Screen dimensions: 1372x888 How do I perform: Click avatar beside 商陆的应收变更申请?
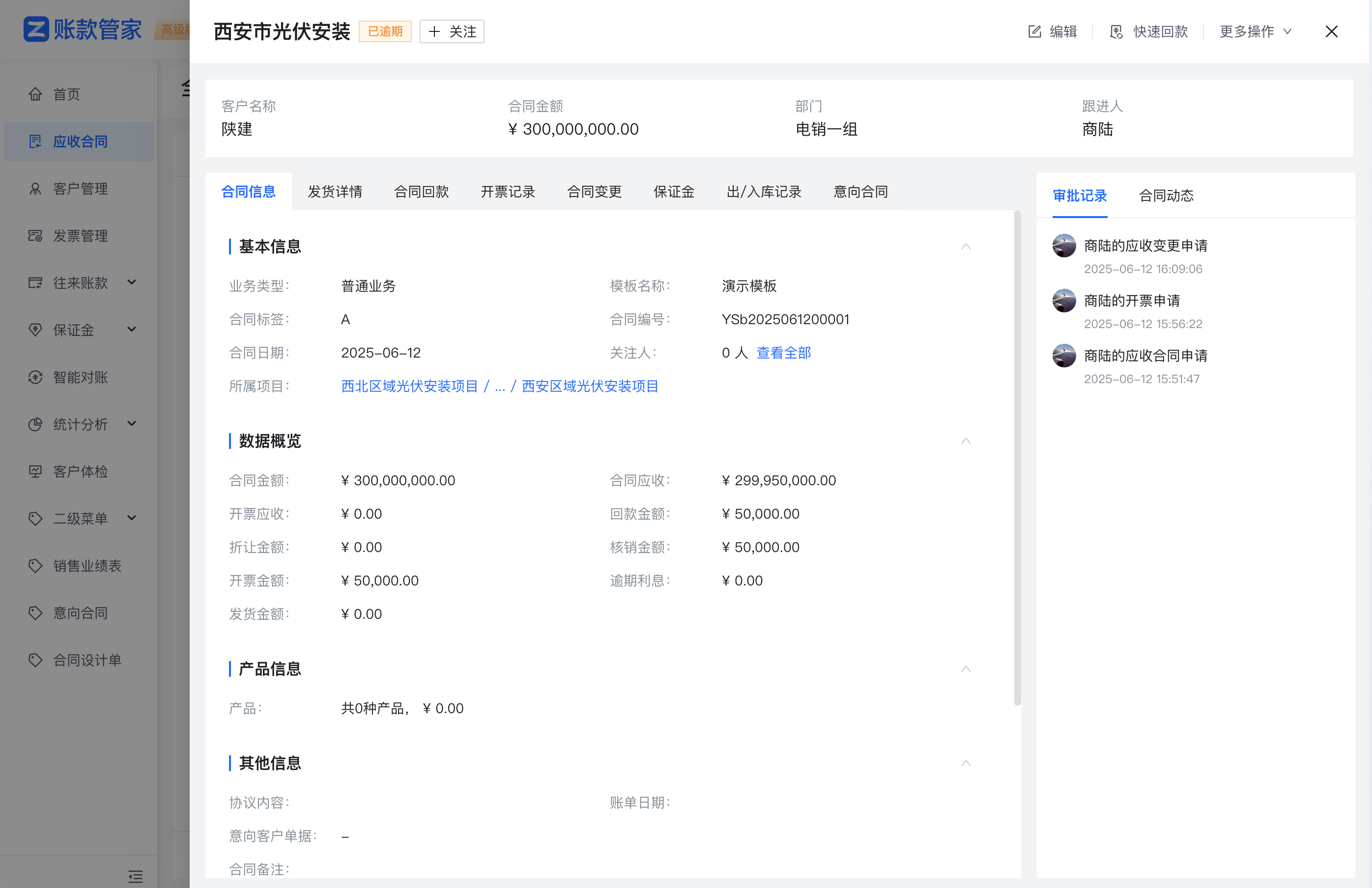(x=1064, y=246)
